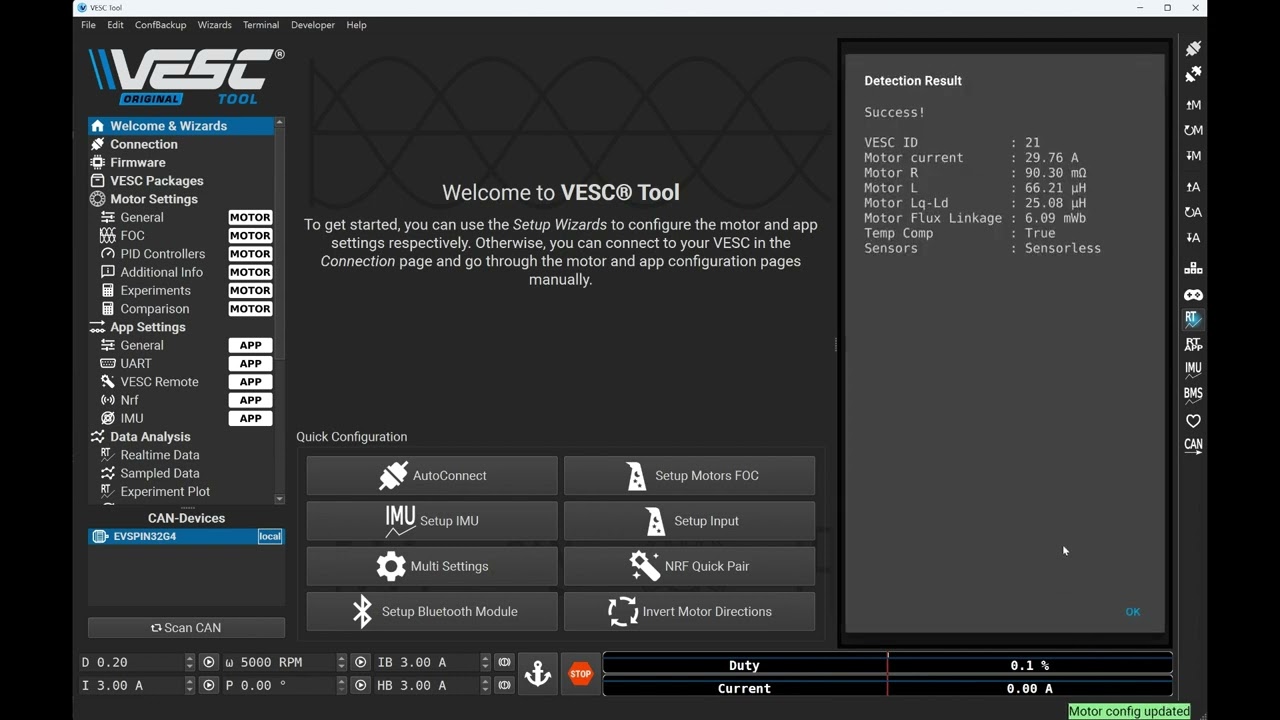This screenshot has width=1280, height=720.
Task: Toggle RT APP data streaming icon
Action: pos(1193,344)
